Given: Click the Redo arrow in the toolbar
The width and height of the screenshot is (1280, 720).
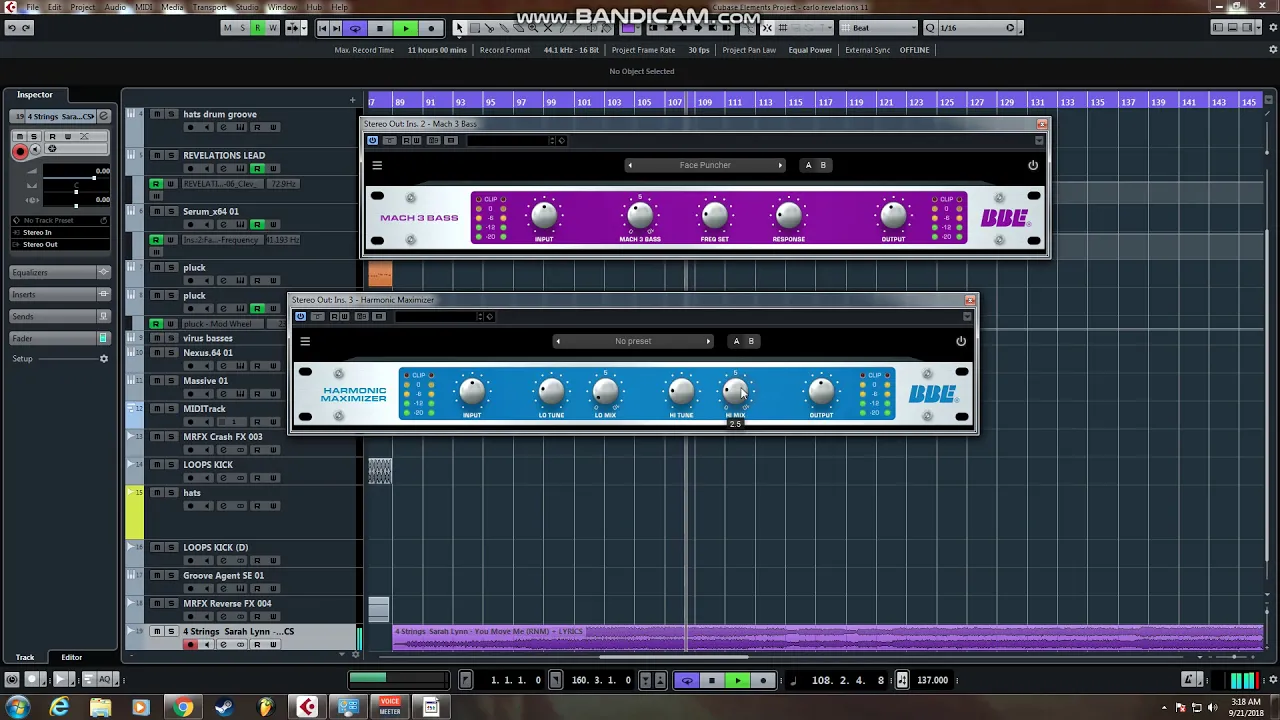Looking at the screenshot, I should click(26, 28).
